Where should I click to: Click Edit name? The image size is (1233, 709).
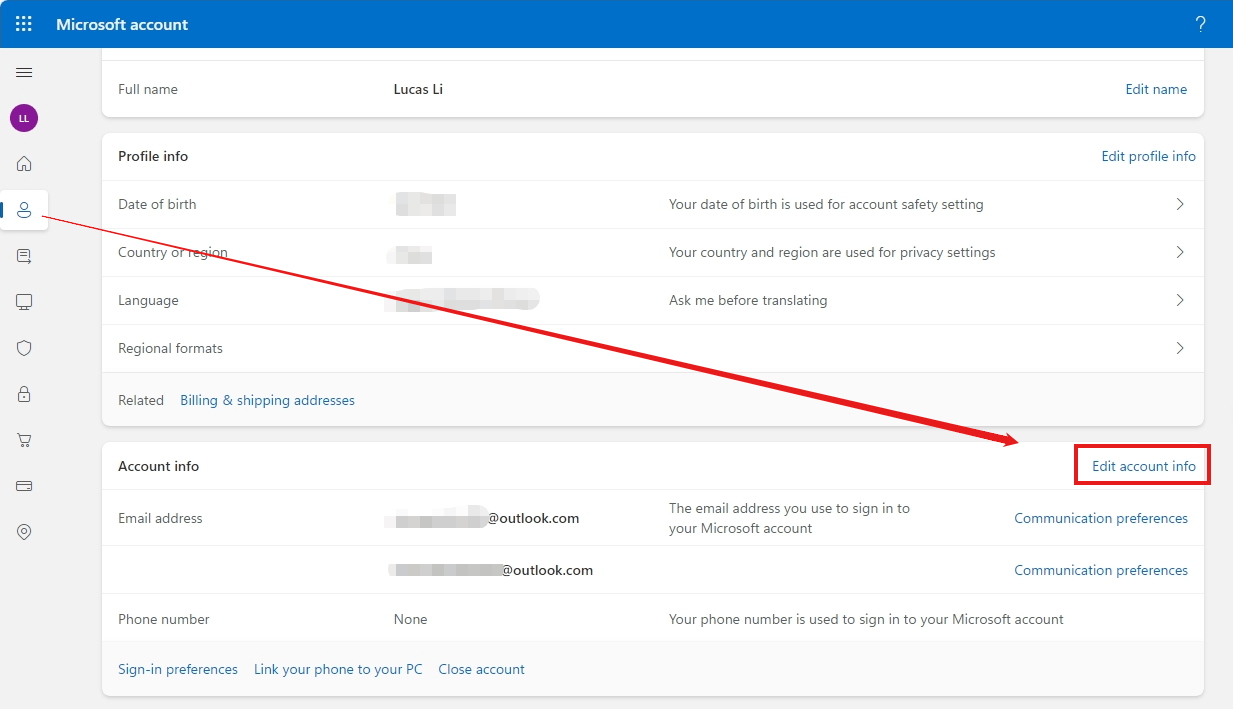tap(1156, 89)
